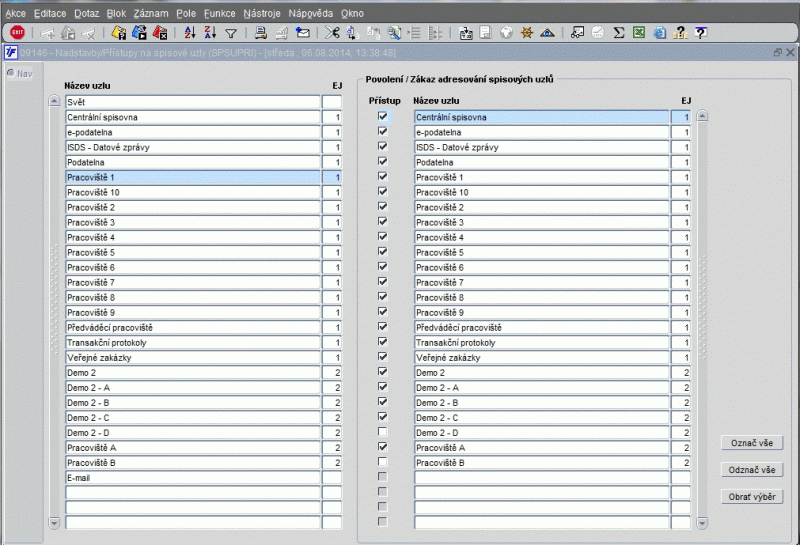Sort descending with the Z-A icon
800x545 pixels.
[210, 33]
